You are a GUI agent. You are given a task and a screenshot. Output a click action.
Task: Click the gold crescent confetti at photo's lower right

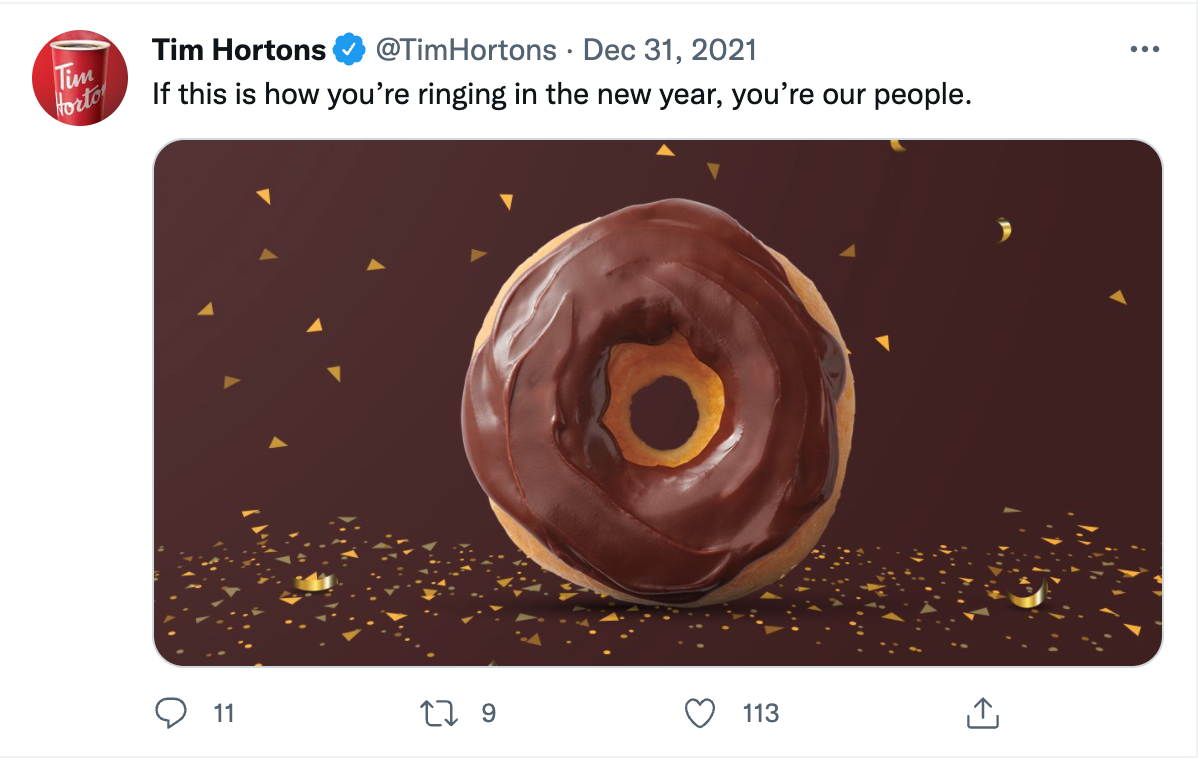pos(1028,594)
